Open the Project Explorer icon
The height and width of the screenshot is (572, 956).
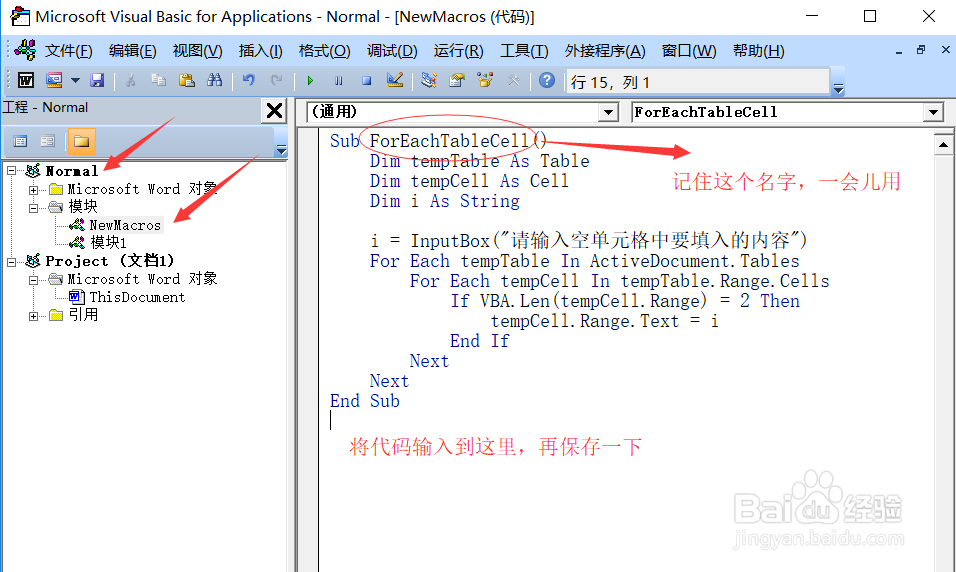429,80
